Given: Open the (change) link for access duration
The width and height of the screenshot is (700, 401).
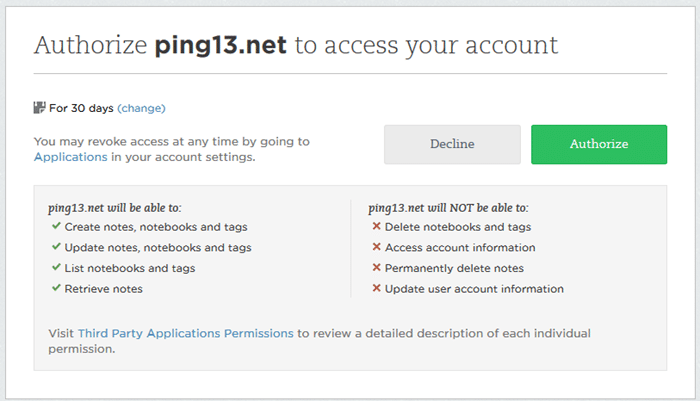Looking at the screenshot, I should (x=141, y=108).
